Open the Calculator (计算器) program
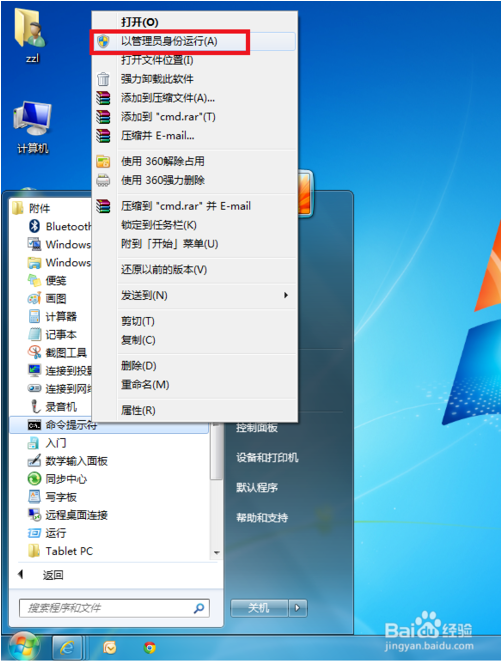501x661 pixels. [x=52, y=317]
